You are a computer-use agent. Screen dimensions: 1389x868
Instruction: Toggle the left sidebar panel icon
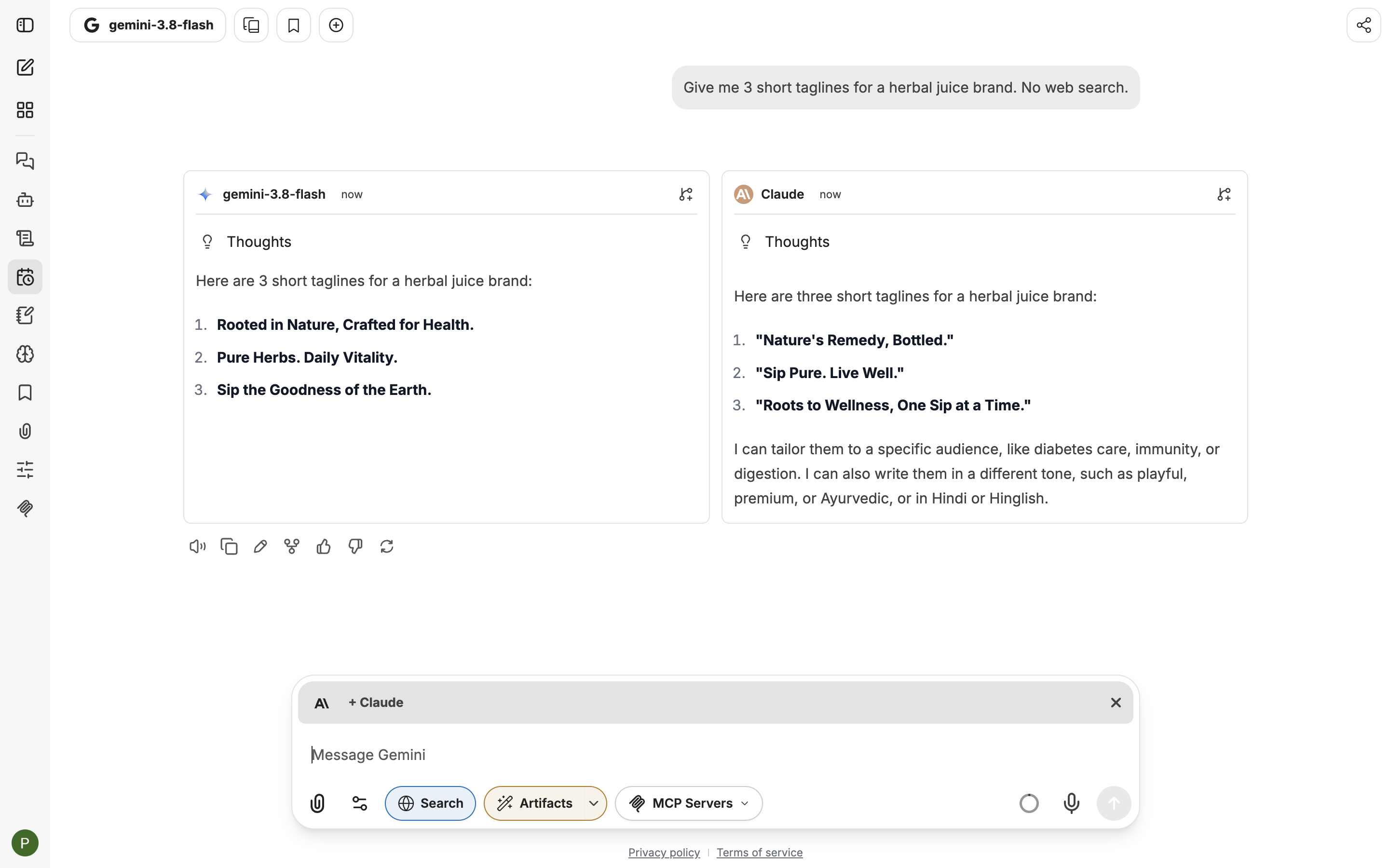25,25
